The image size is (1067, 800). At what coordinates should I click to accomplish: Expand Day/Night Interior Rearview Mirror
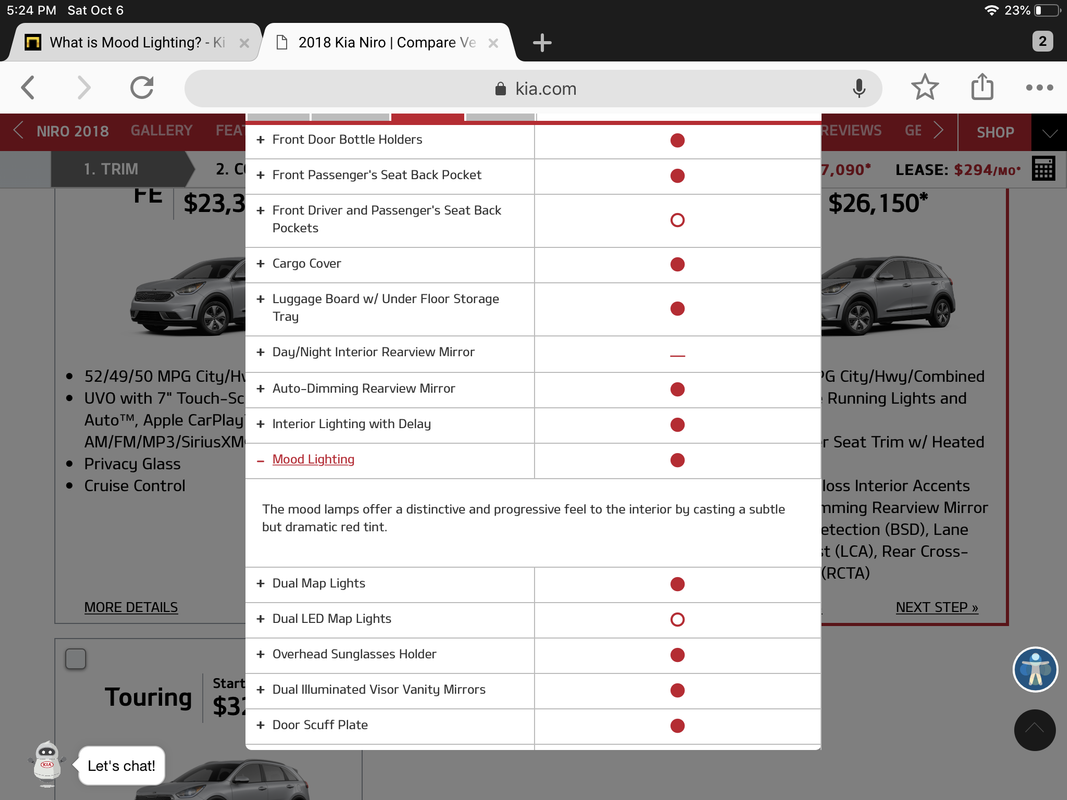coord(260,352)
